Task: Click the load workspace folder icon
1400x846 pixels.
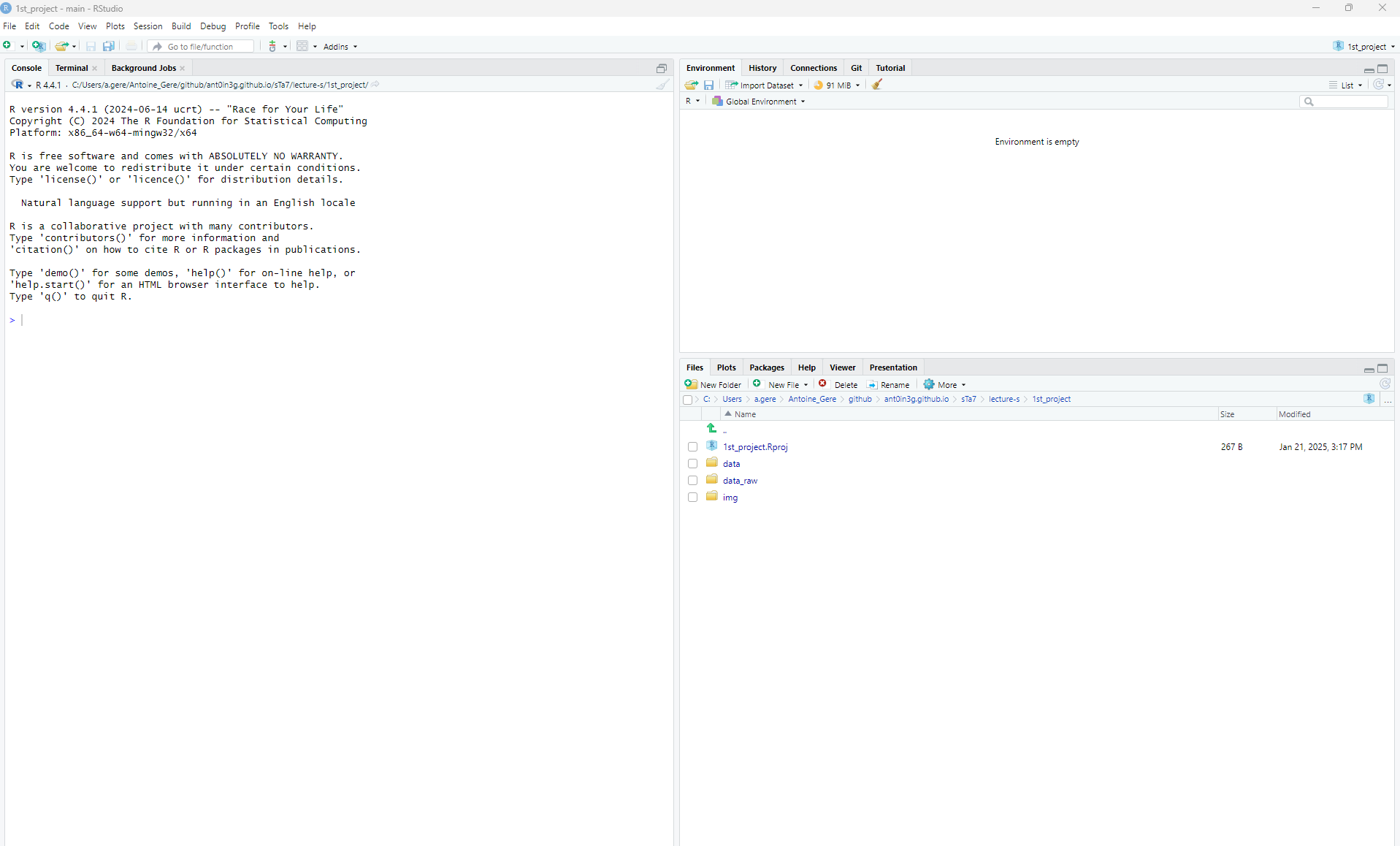Action: tap(691, 85)
